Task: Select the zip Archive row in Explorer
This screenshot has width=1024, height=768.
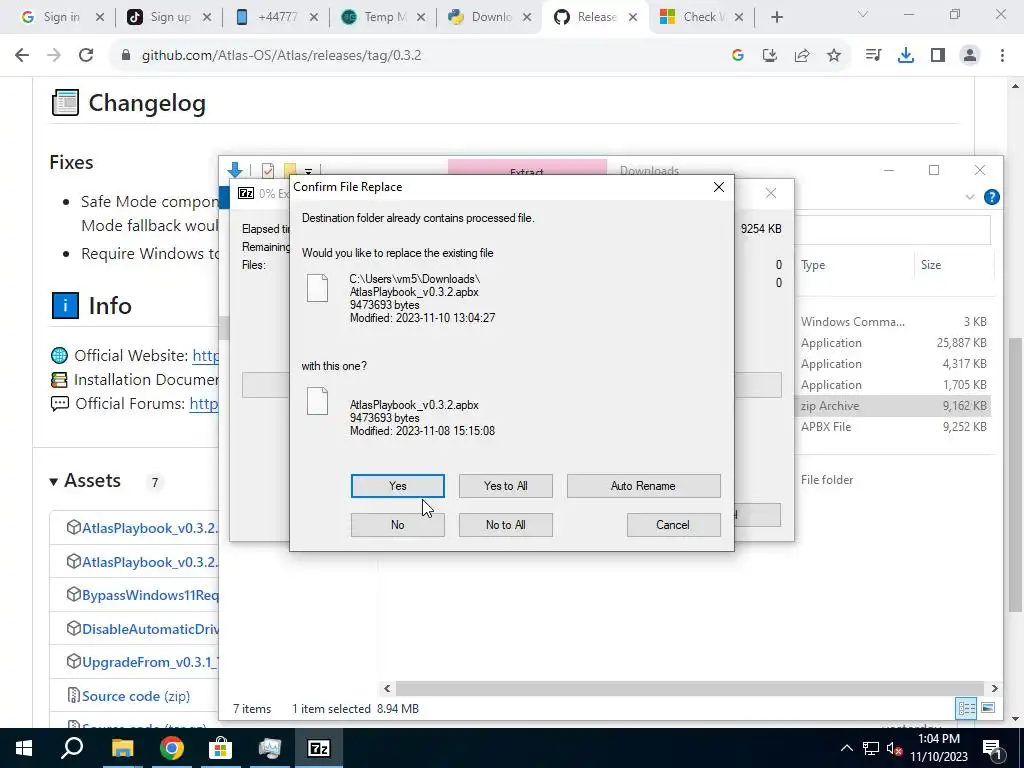Action: [893, 406]
